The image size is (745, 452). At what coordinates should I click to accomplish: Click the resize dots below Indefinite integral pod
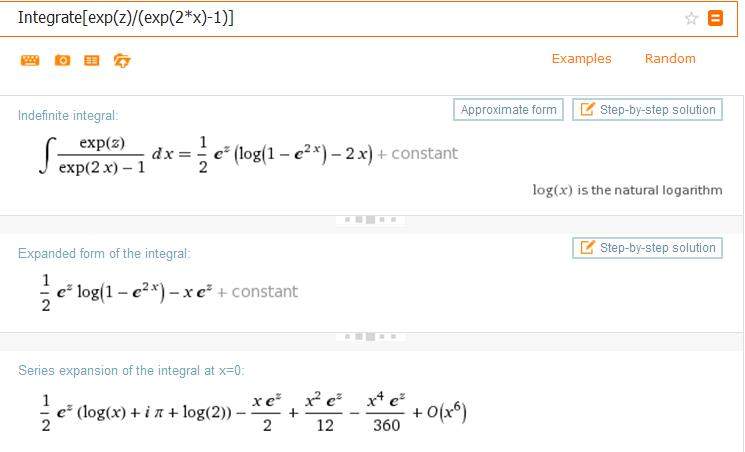371,219
